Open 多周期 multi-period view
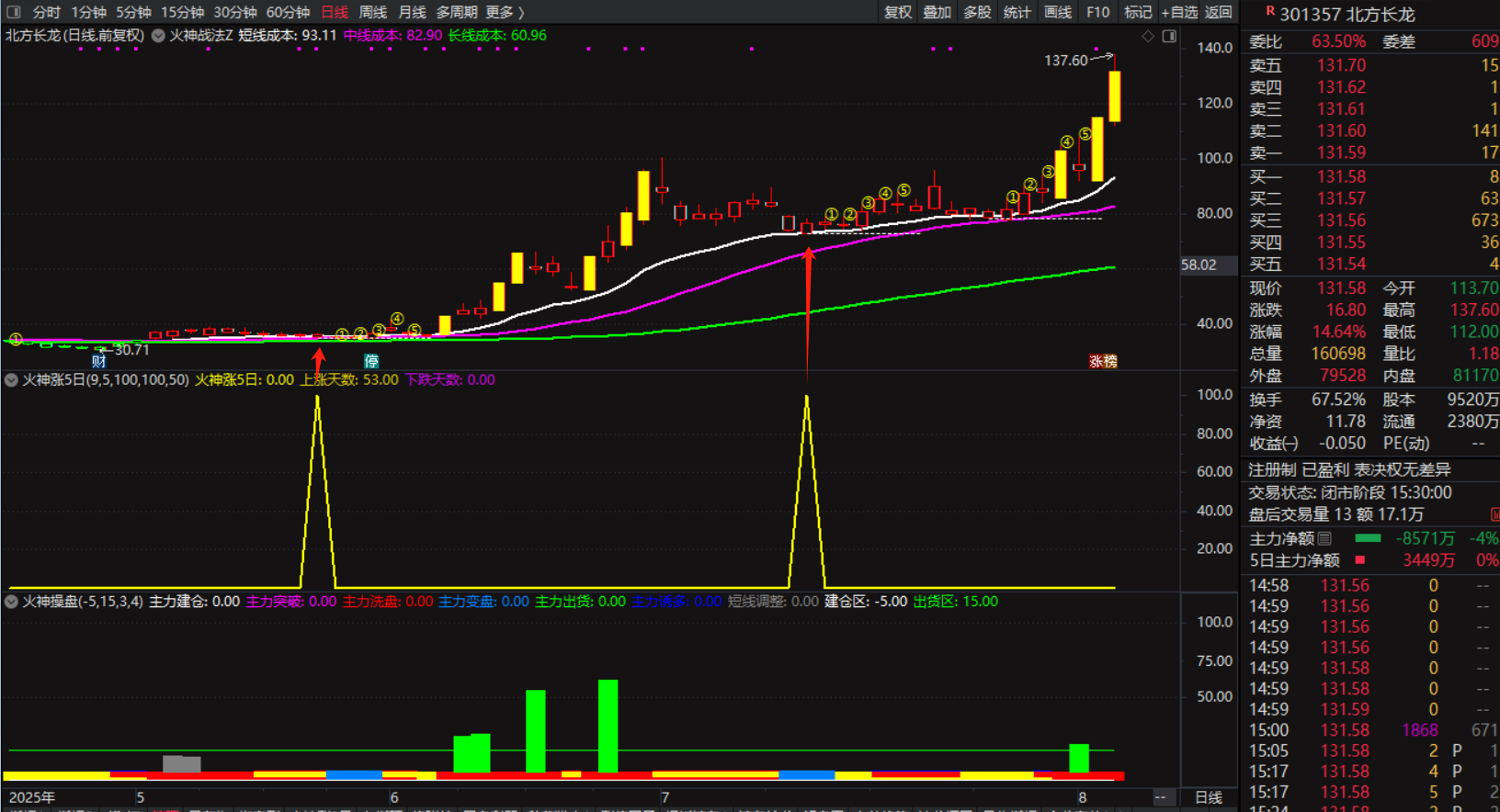Viewport: 1500px width, 812px height. coord(457,12)
